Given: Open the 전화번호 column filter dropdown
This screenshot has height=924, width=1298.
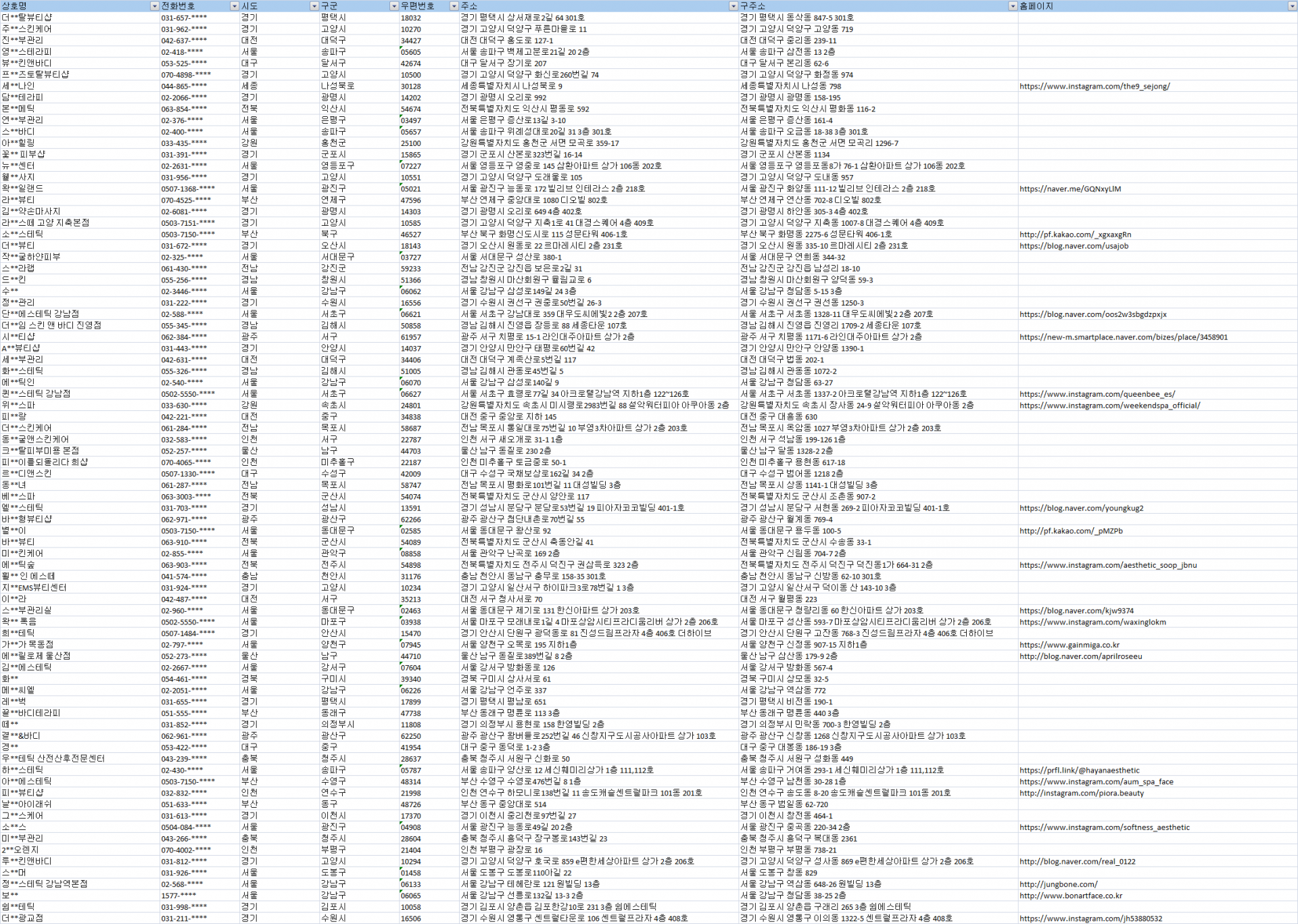Looking at the screenshot, I should (x=235, y=6).
